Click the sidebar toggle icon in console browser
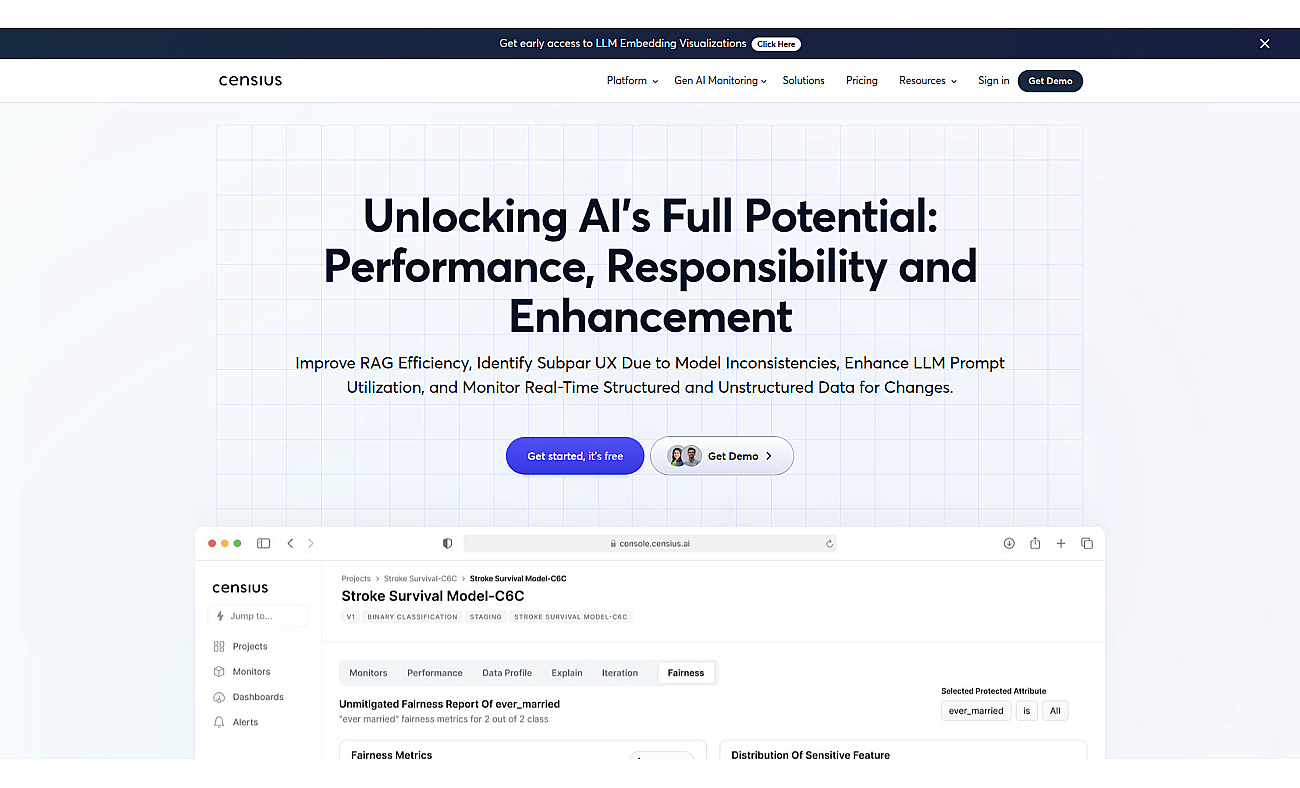The width and height of the screenshot is (1300, 788). click(264, 543)
